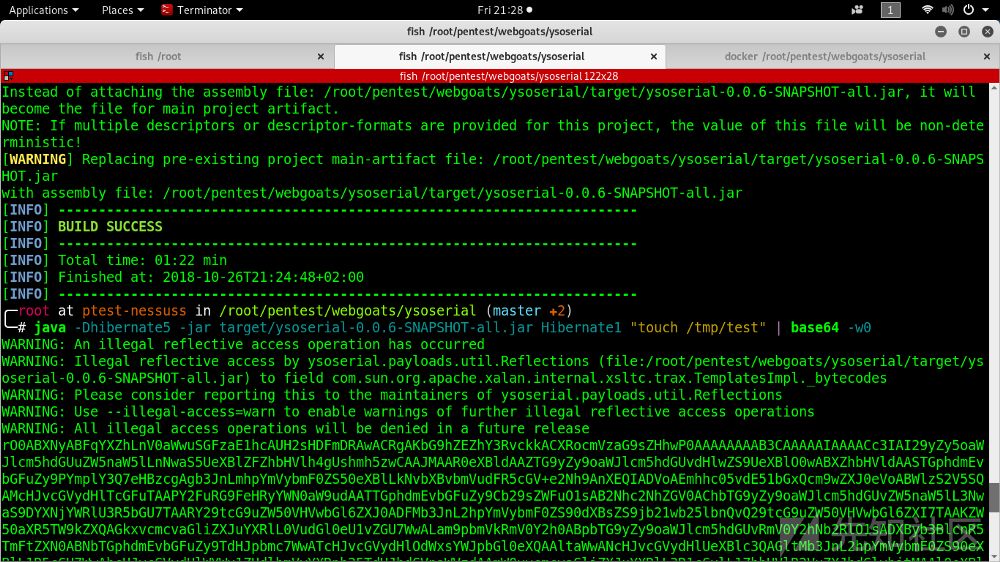Click 'WARNING: Please consider reporting' line

pos(392,395)
